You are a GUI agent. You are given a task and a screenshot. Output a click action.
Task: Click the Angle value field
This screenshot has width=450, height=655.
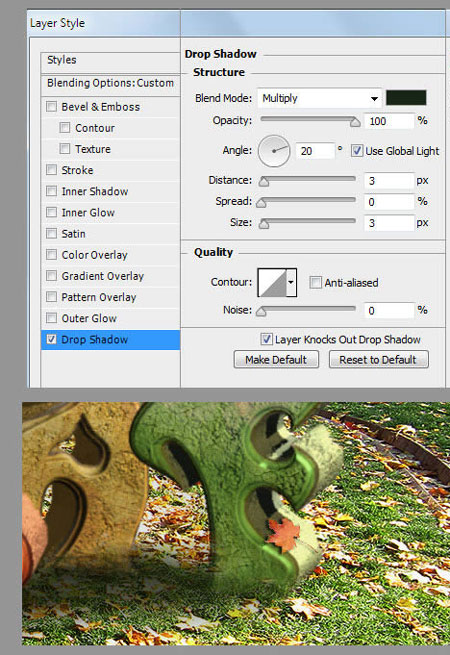click(315, 151)
